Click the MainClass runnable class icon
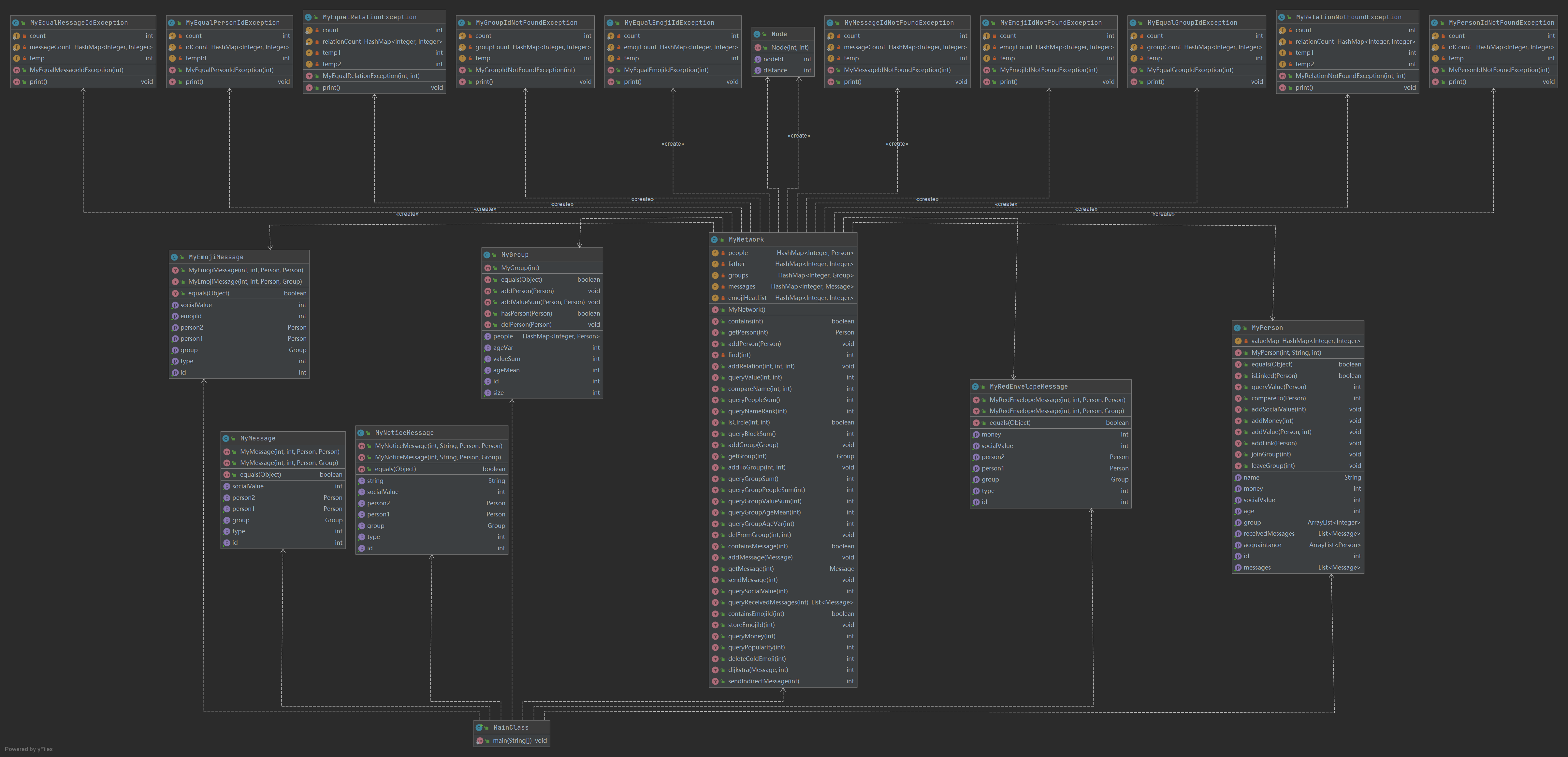This screenshot has width=1568, height=757. pyautogui.click(x=480, y=727)
